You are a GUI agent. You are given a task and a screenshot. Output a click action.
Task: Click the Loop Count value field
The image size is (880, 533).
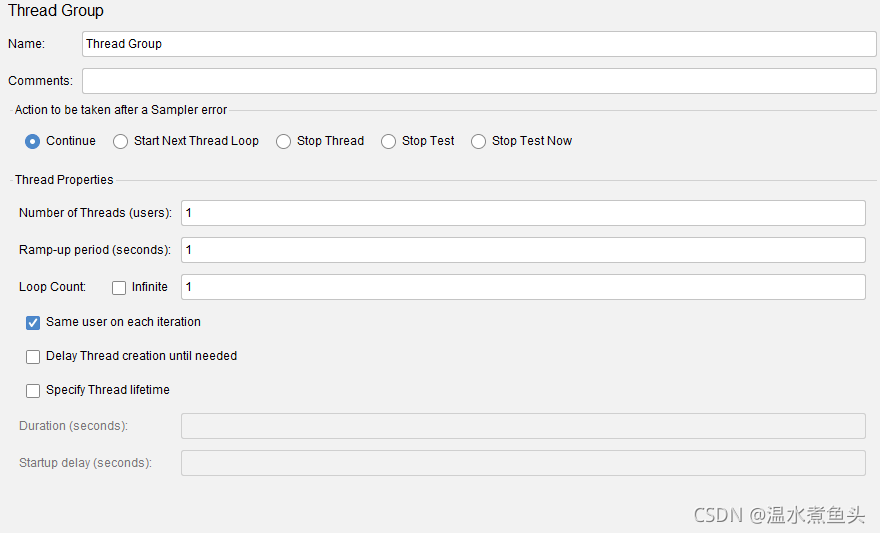coord(522,287)
